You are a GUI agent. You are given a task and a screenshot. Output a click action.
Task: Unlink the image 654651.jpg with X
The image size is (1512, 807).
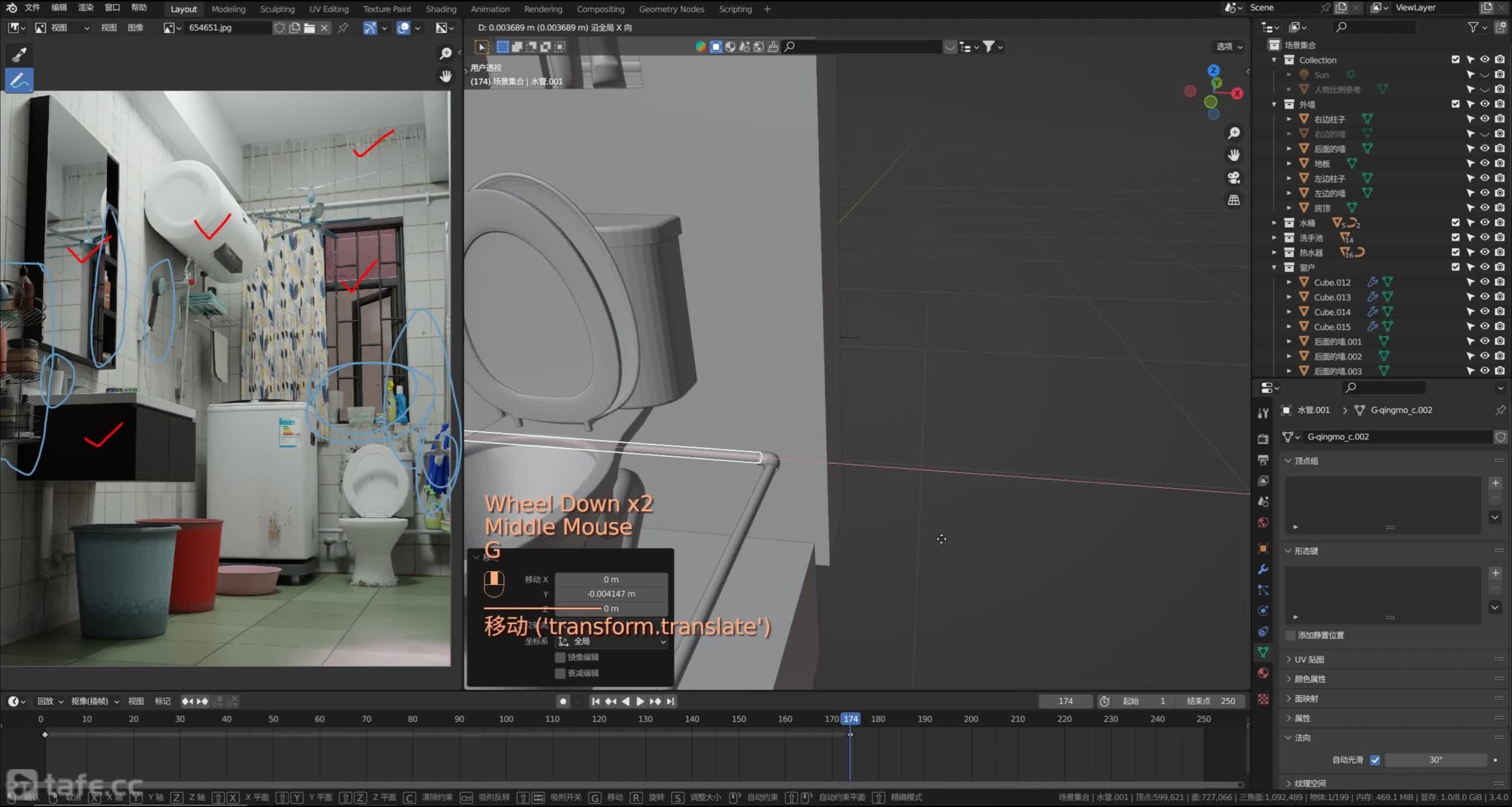[324, 28]
